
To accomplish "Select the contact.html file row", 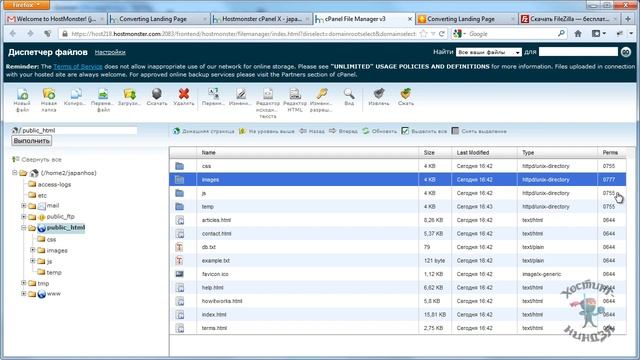I will click(398, 233).
